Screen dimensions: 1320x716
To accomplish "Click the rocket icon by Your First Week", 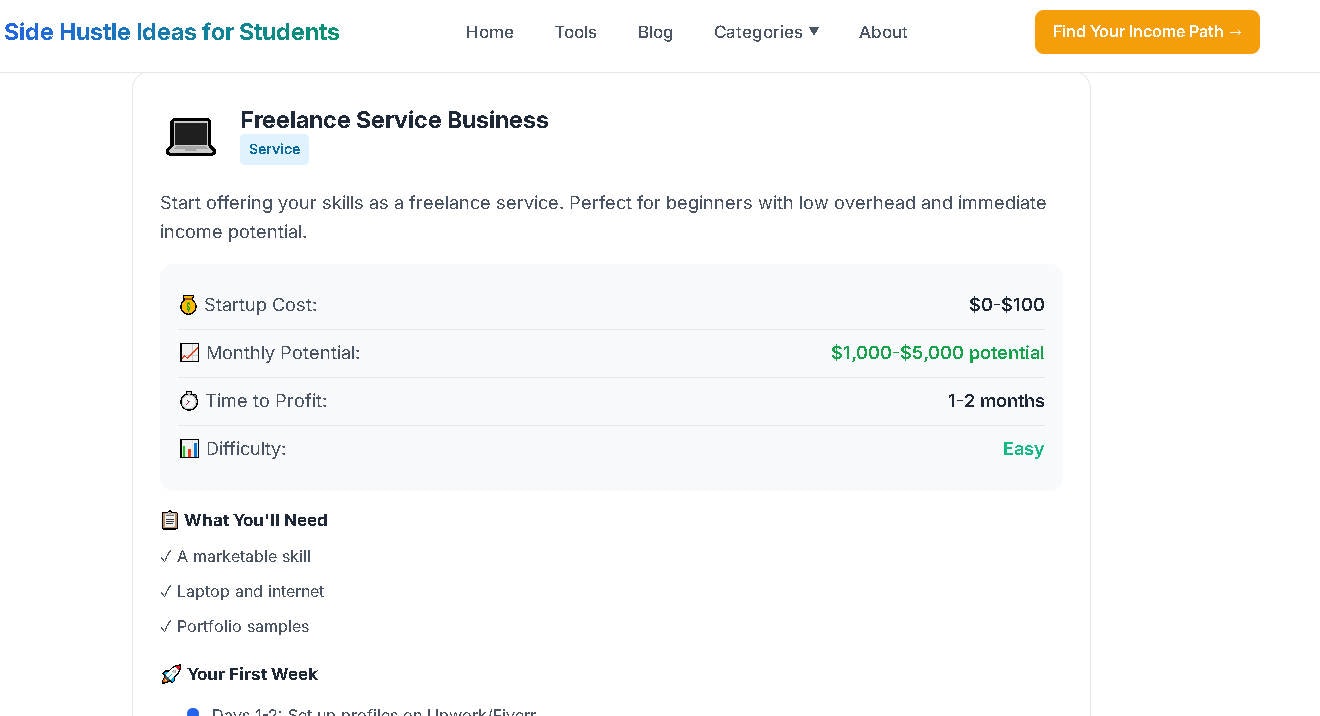I will click(171, 674).
